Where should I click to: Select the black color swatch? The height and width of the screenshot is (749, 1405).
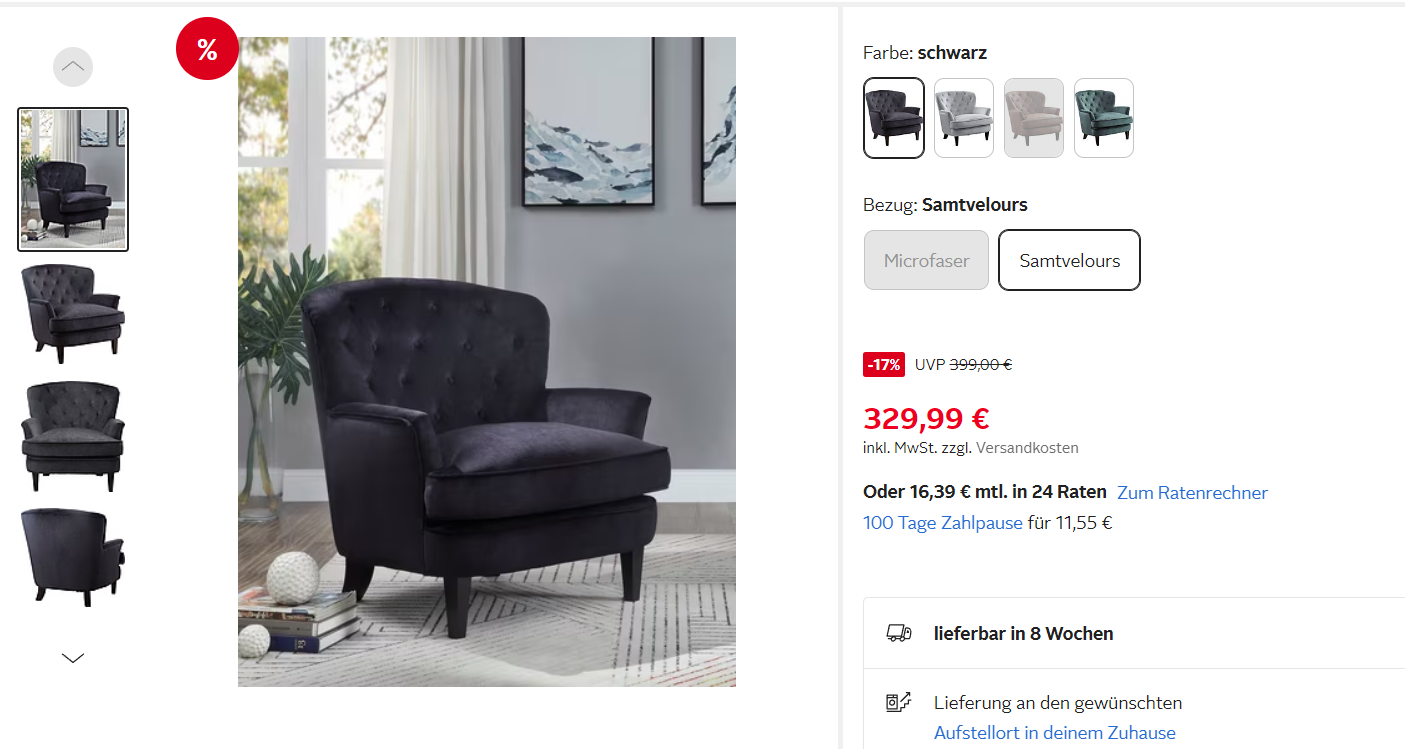(x=894, y=118)
